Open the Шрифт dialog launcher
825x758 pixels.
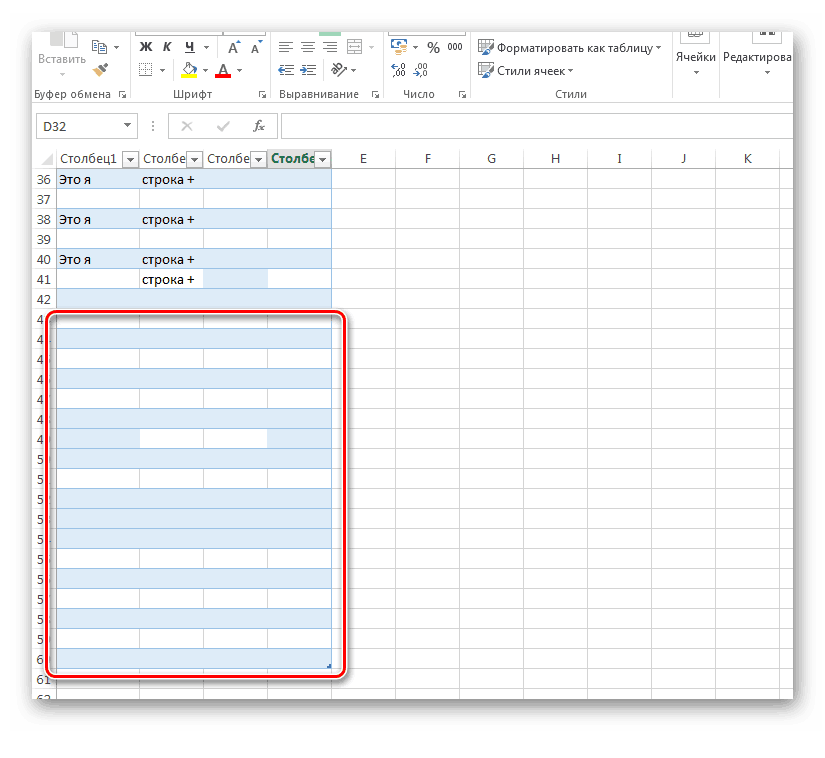262,95
